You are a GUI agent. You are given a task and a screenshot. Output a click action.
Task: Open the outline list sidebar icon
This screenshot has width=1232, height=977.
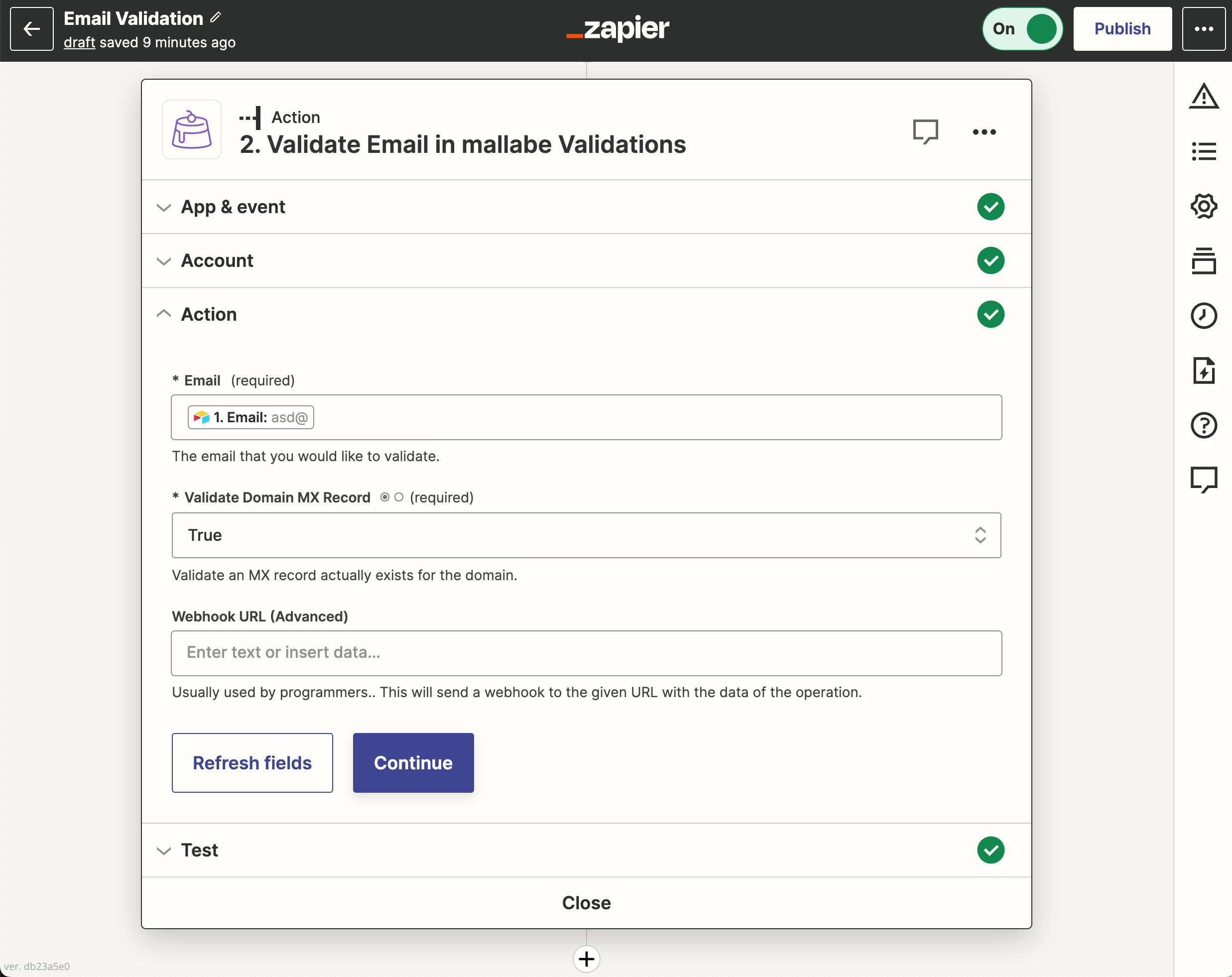(1204, 151)
